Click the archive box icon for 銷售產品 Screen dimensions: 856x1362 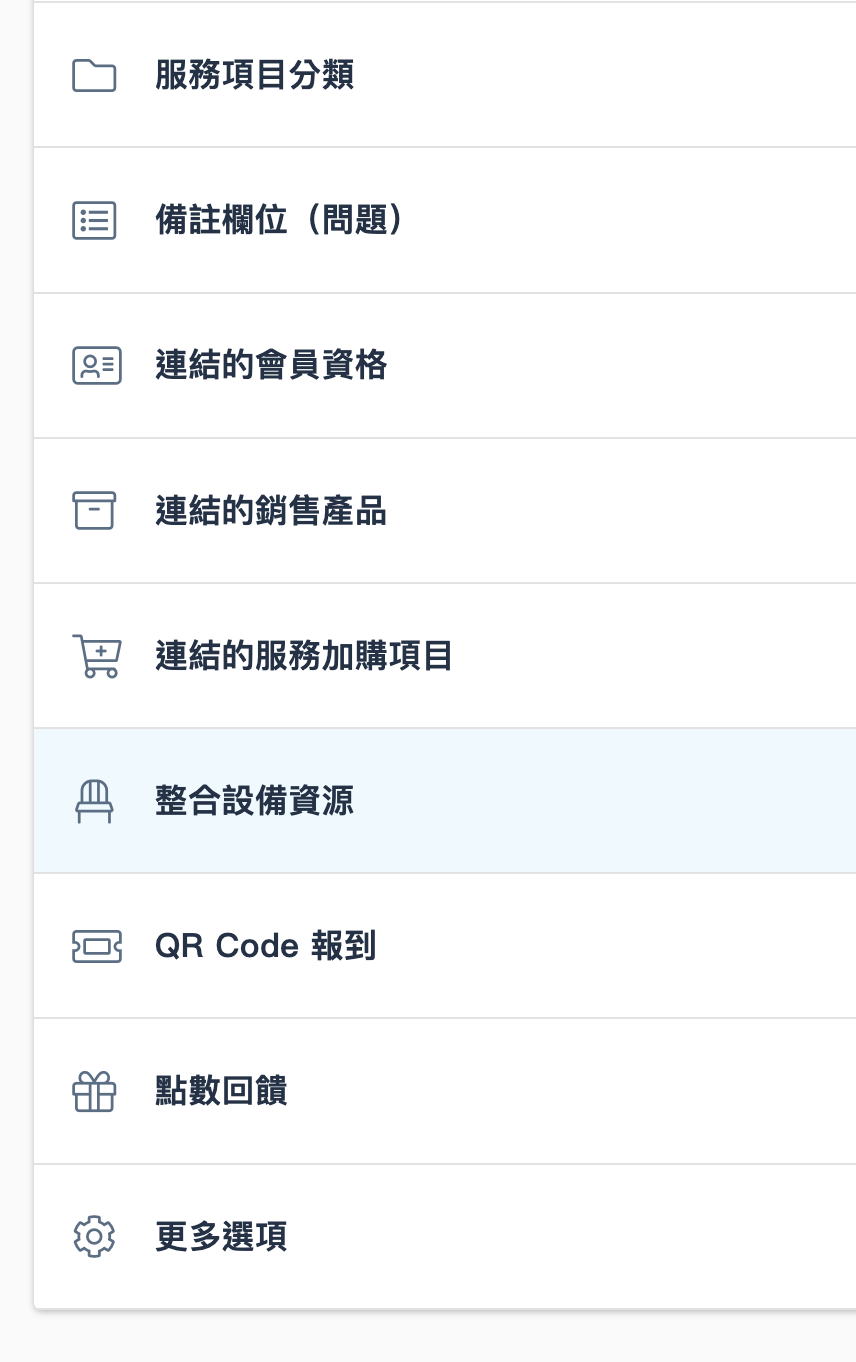(x=95, y=511)
